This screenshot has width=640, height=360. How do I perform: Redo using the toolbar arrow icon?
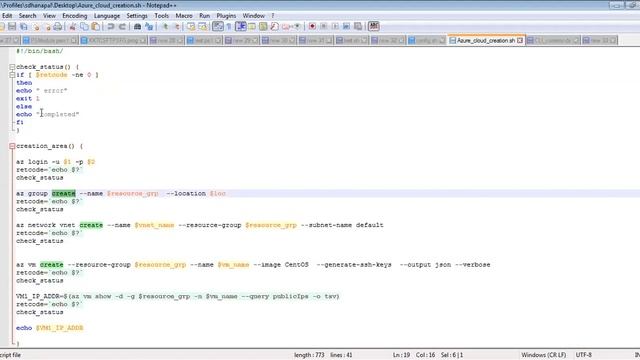(122, 27)
